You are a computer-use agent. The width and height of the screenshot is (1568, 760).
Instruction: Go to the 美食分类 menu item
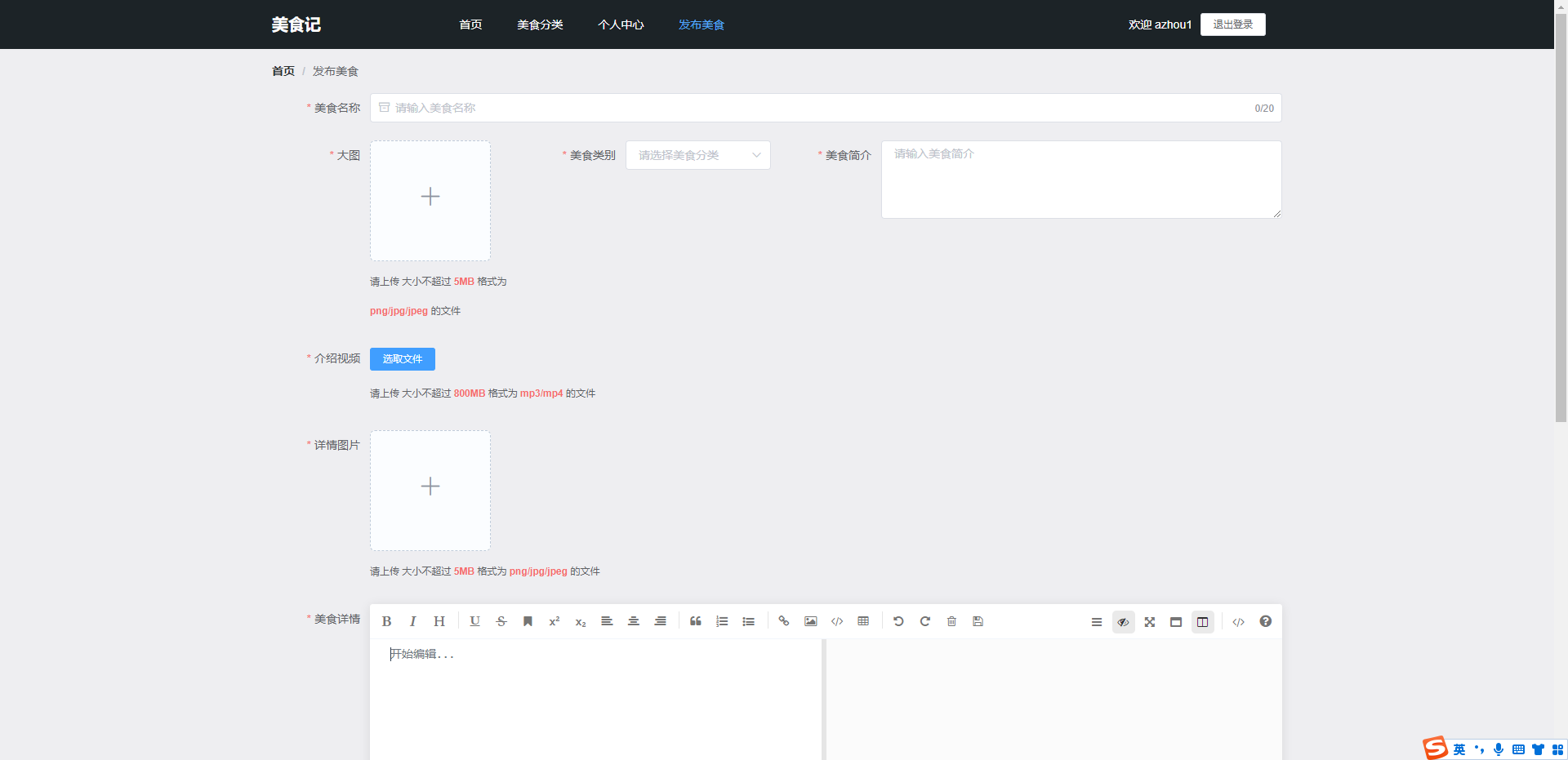pyautogui.click(x=540, y=24)
